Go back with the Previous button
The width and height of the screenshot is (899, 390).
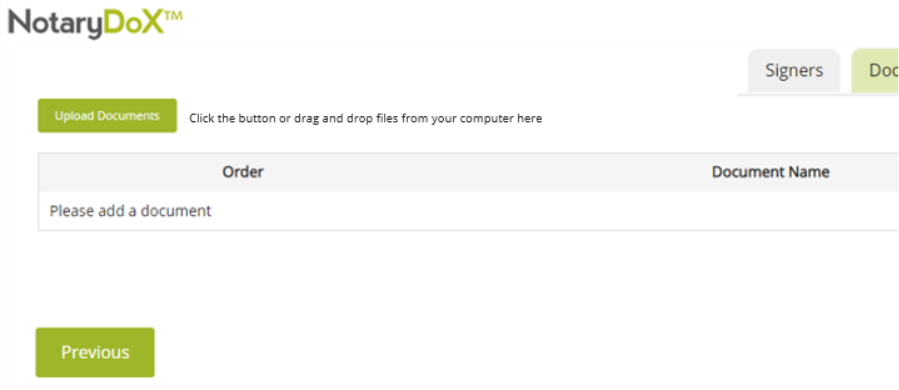pos(95,352)
